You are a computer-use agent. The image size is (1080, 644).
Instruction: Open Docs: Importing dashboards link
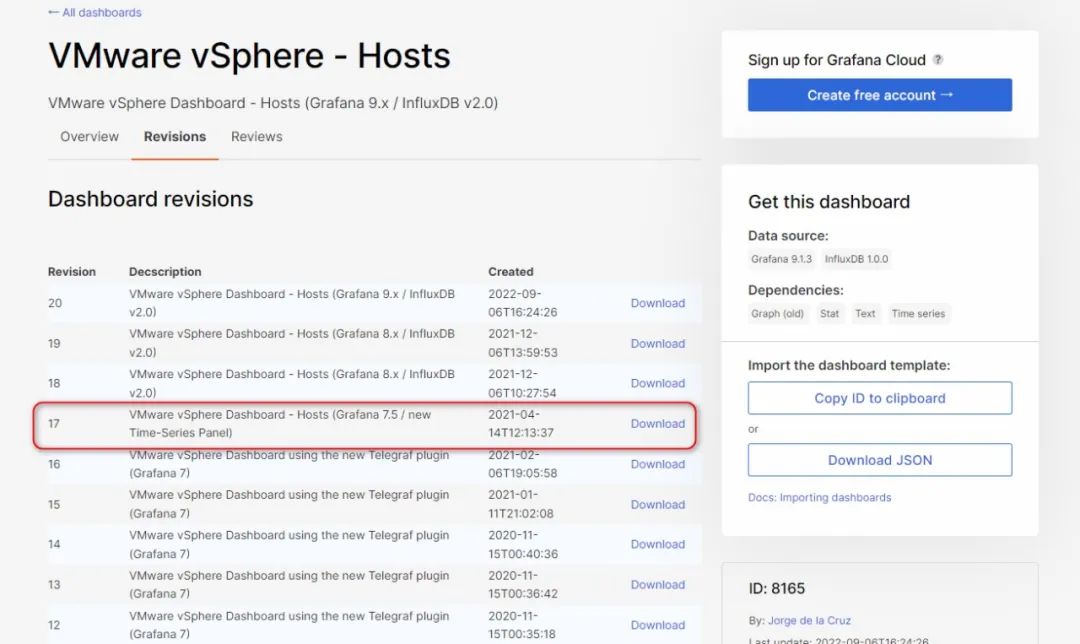(x=820, y=497)
